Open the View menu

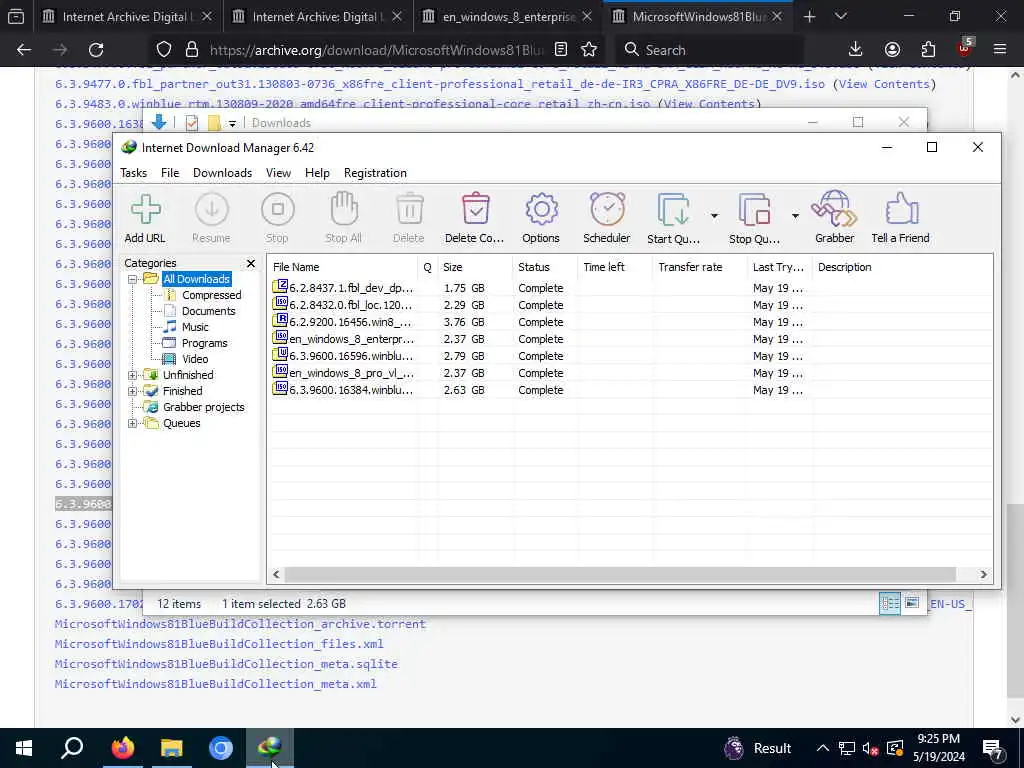278,173
